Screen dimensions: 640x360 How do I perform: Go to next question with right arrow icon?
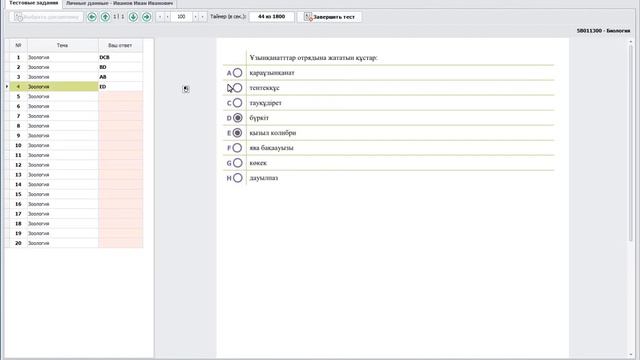pos(147,17)
